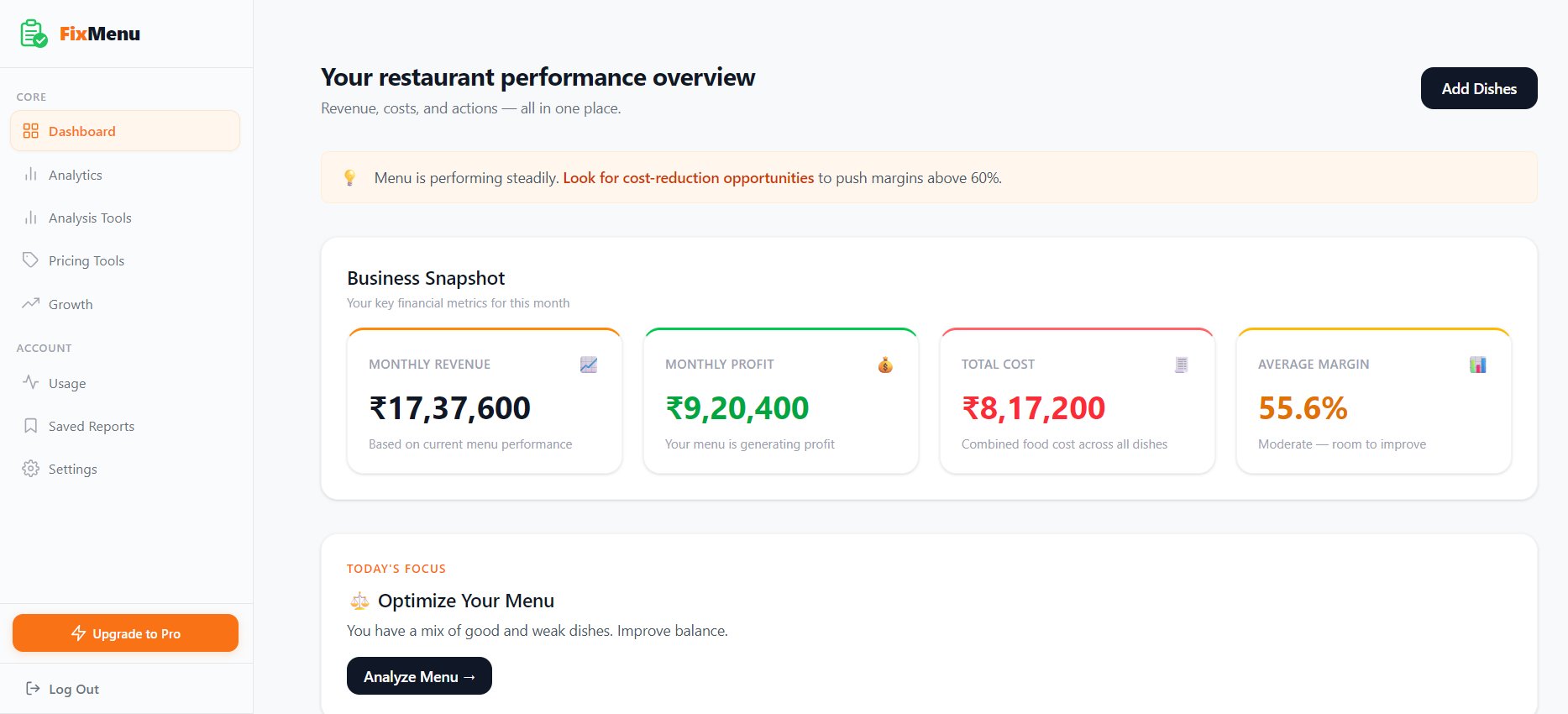Click the Saved Reports bookmark icon
The height and width of the screenshot is (714, 1568).
31,426
